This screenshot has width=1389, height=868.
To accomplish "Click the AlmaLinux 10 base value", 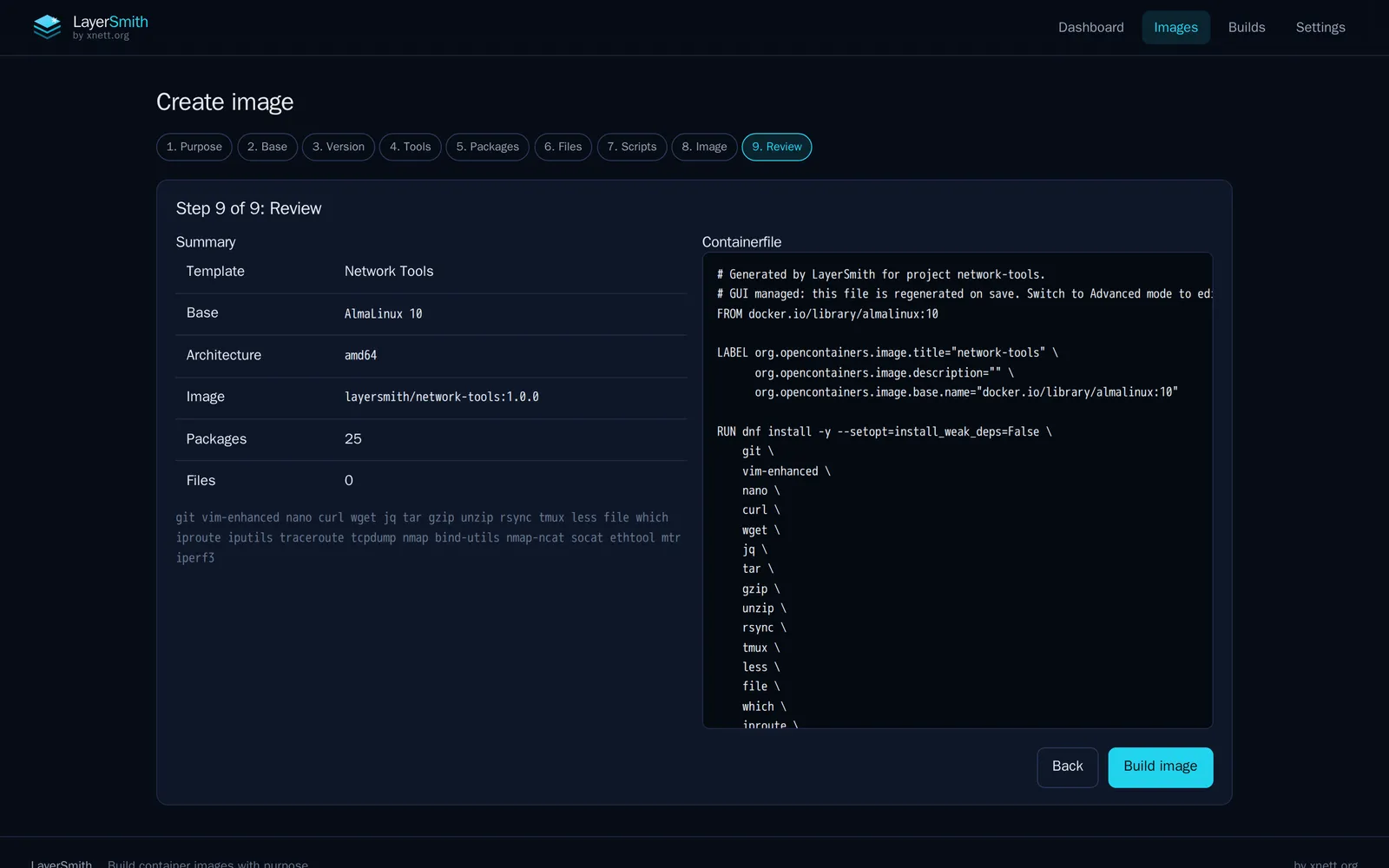I will point(384,314).
